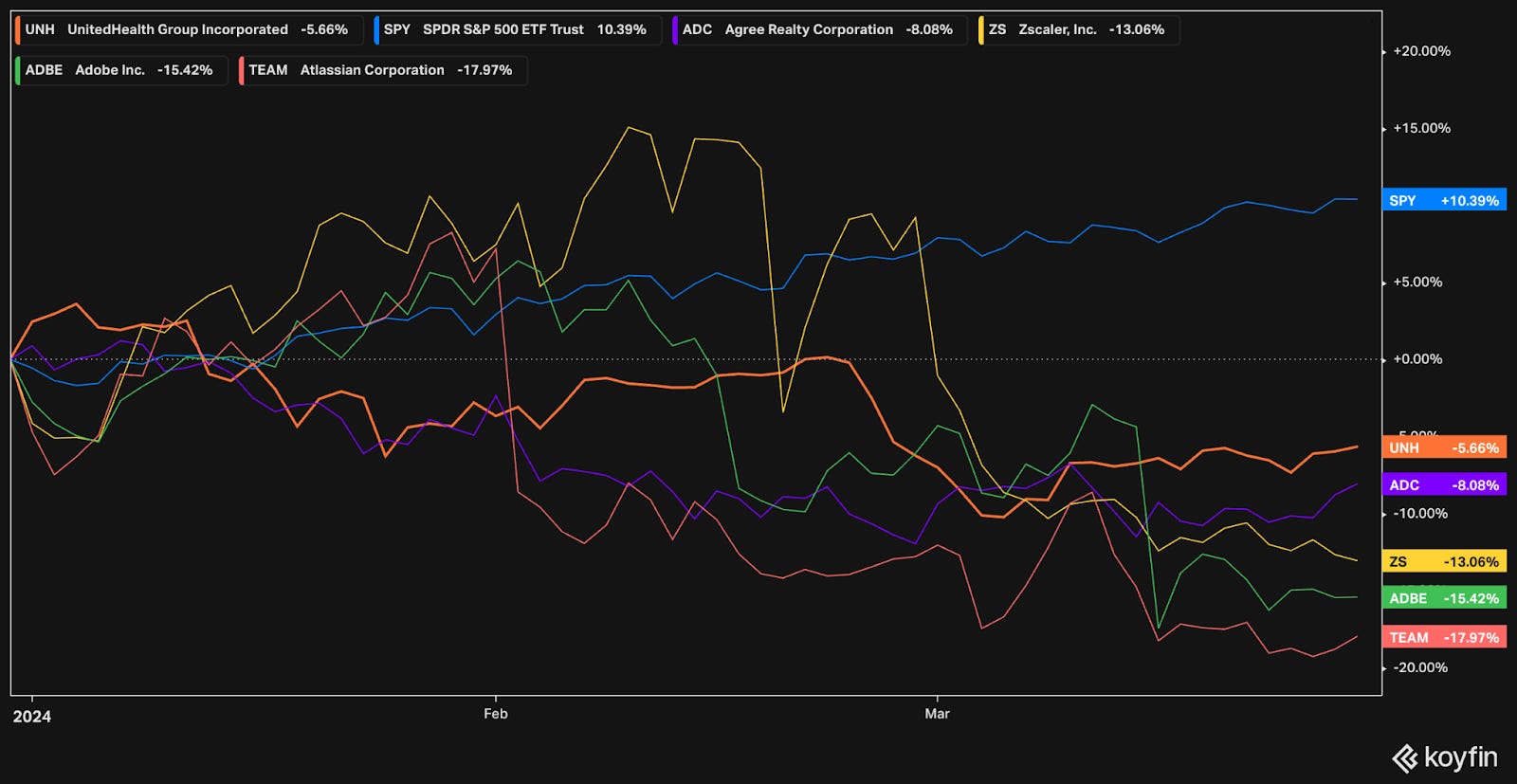The height and width of the screenshot is (784, 1517).
Task: Select the ADBE Adobe Inc. legend chip
Action: click(x=121, y=70)
